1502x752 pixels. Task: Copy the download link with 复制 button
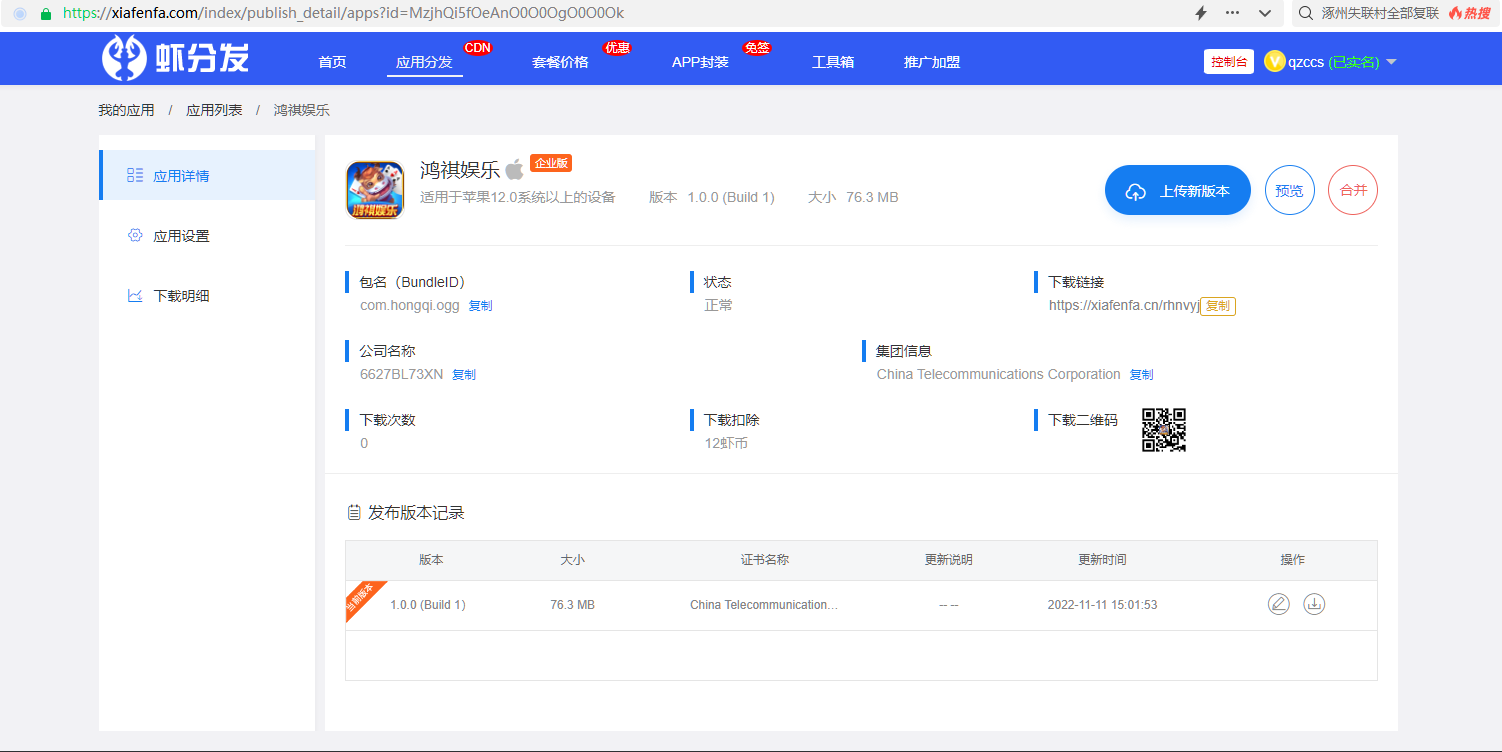point(1217,306)
